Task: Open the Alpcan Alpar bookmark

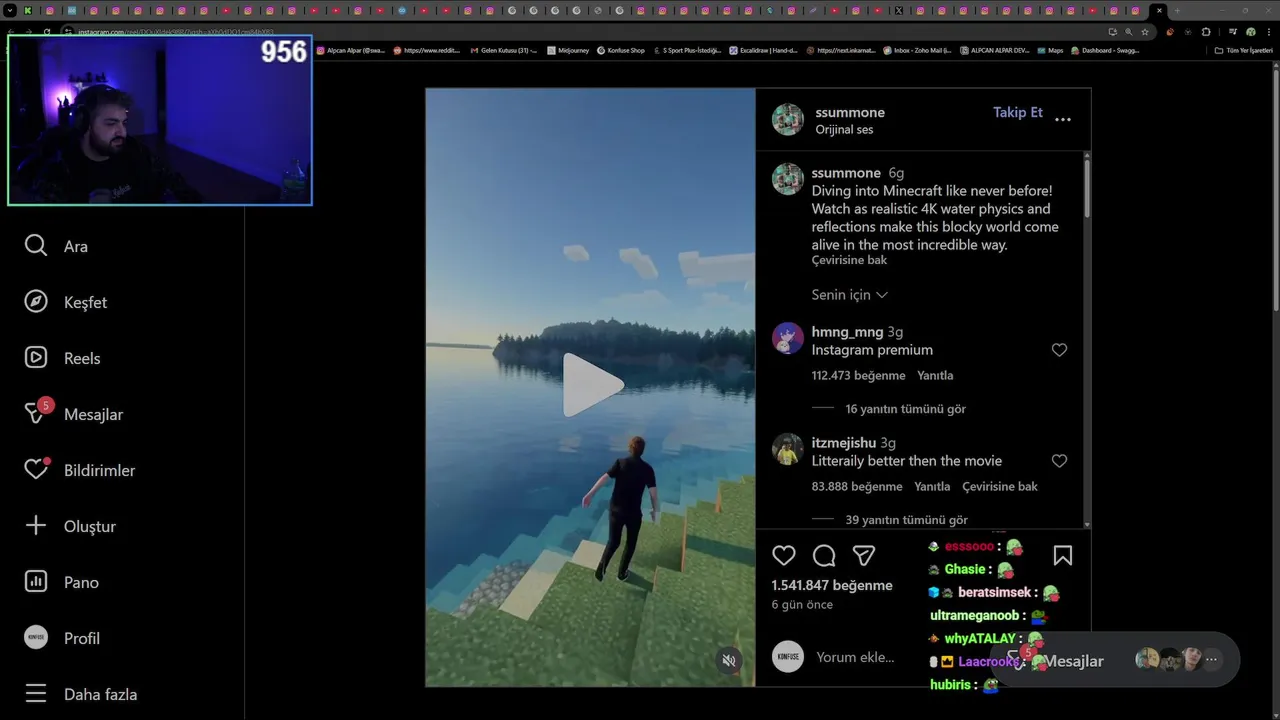Action: coord(350,50)
